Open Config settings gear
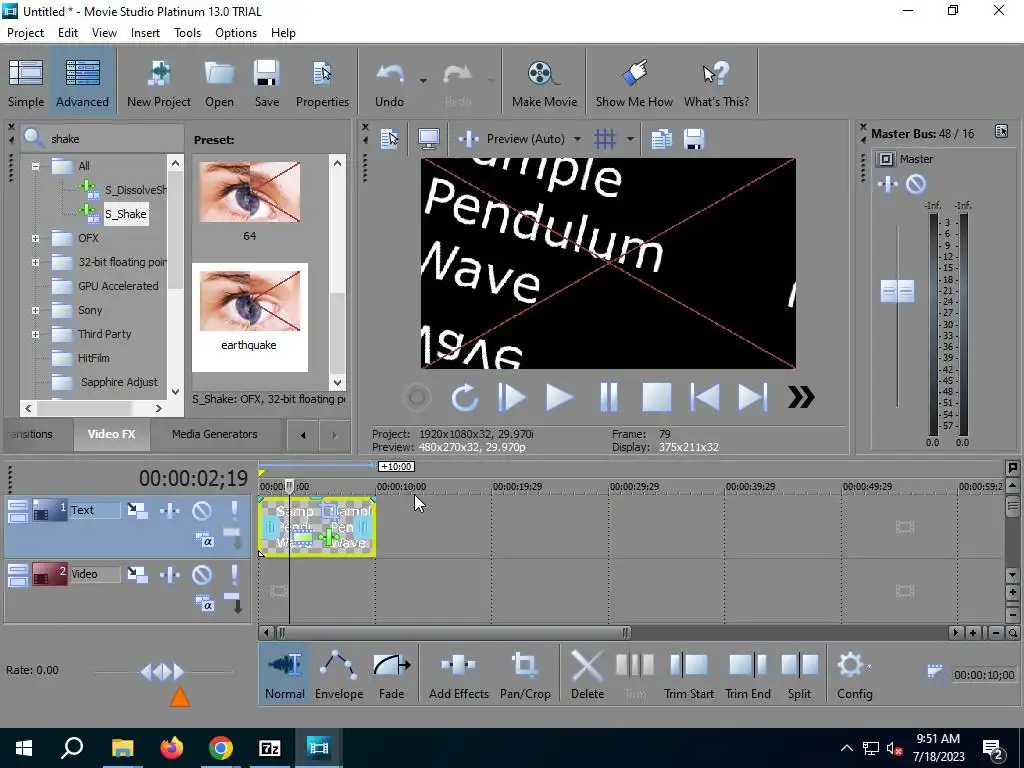The width and height of the screenshot is (1024, 768). point(854,675)
